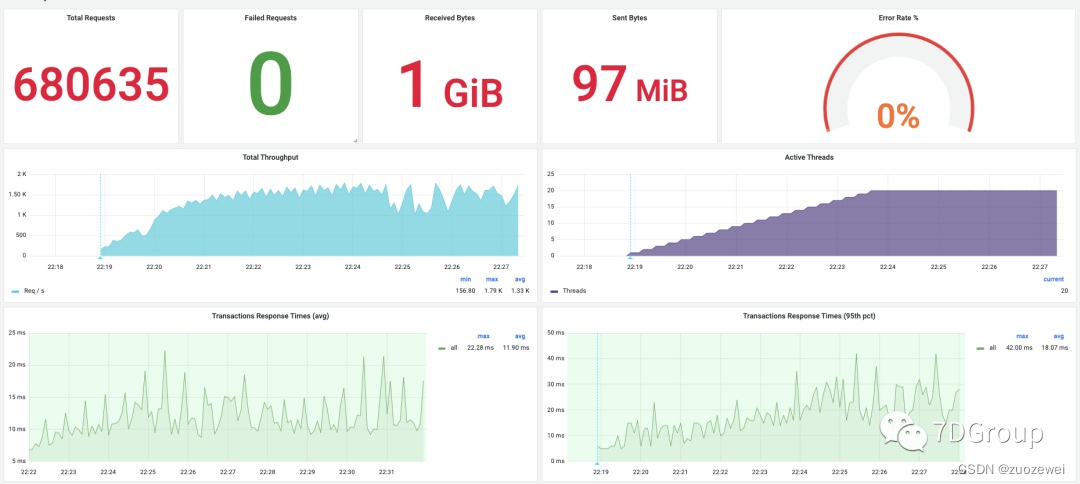The height and width of the screenshot is (484, 1080).
Task: Sort Active Threads legend by current column
Action: tap(1054, 279)
